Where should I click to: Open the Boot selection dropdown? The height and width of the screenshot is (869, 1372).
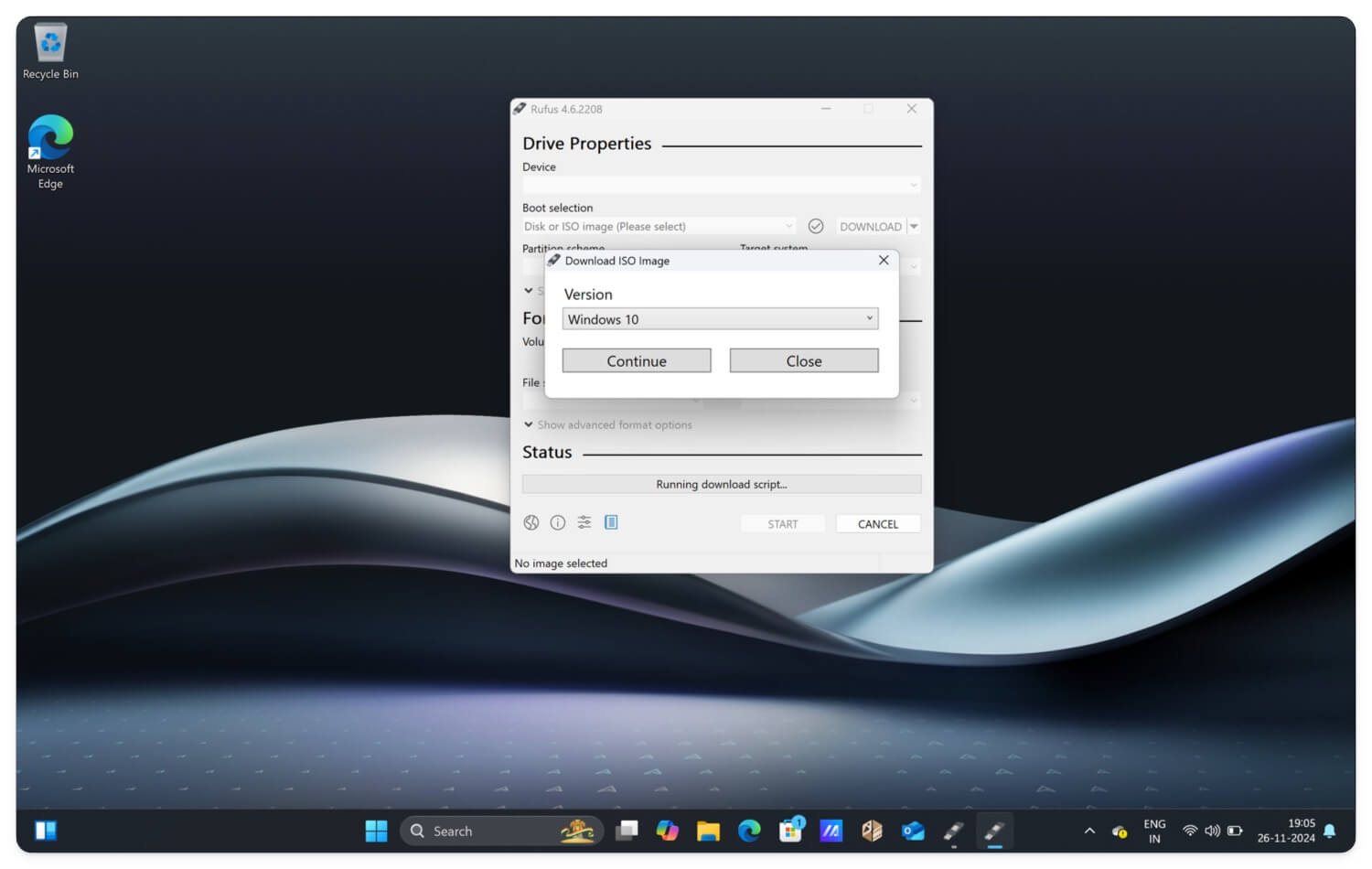coord(659,226)
